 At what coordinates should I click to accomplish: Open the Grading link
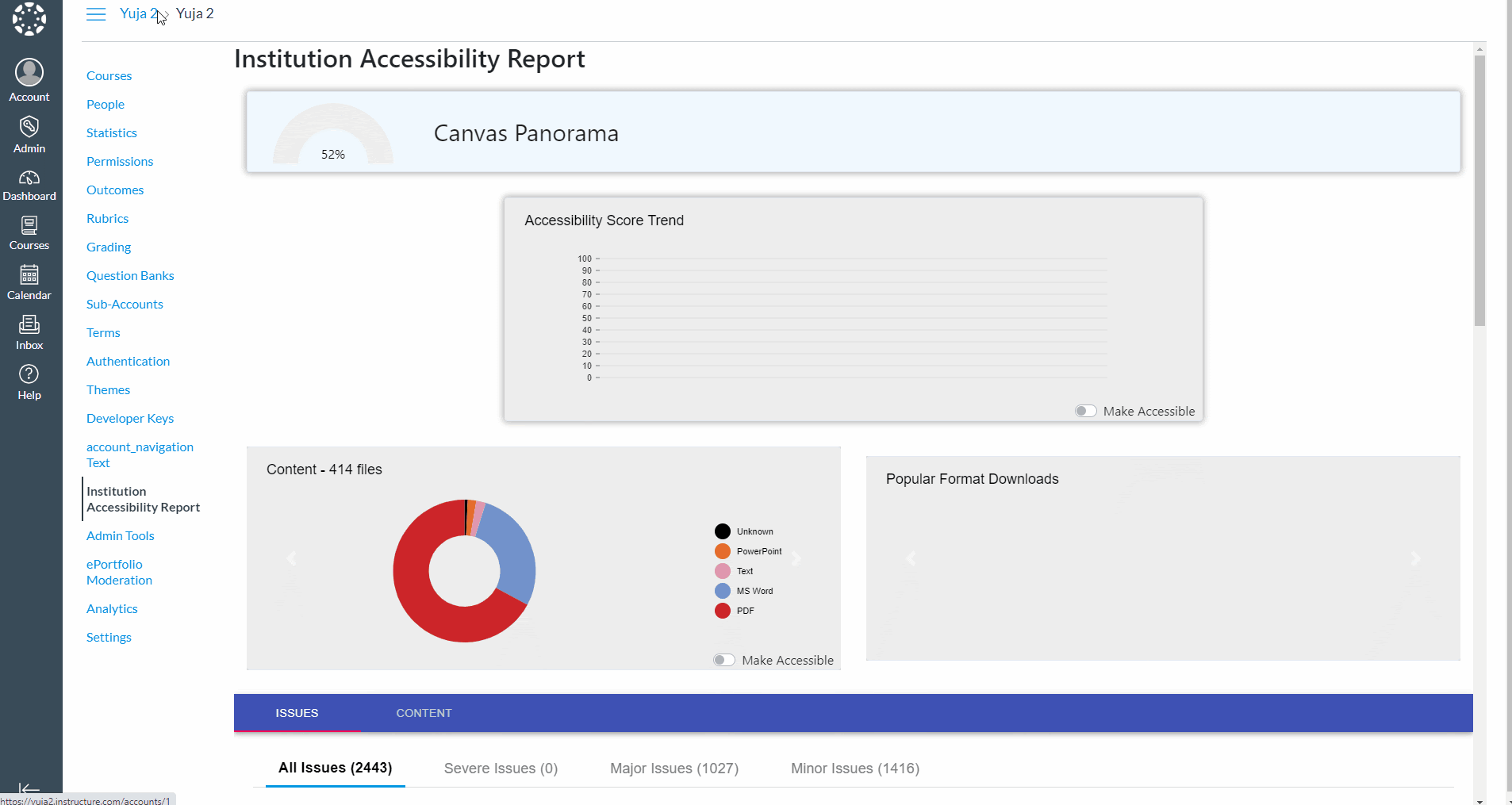109,247
